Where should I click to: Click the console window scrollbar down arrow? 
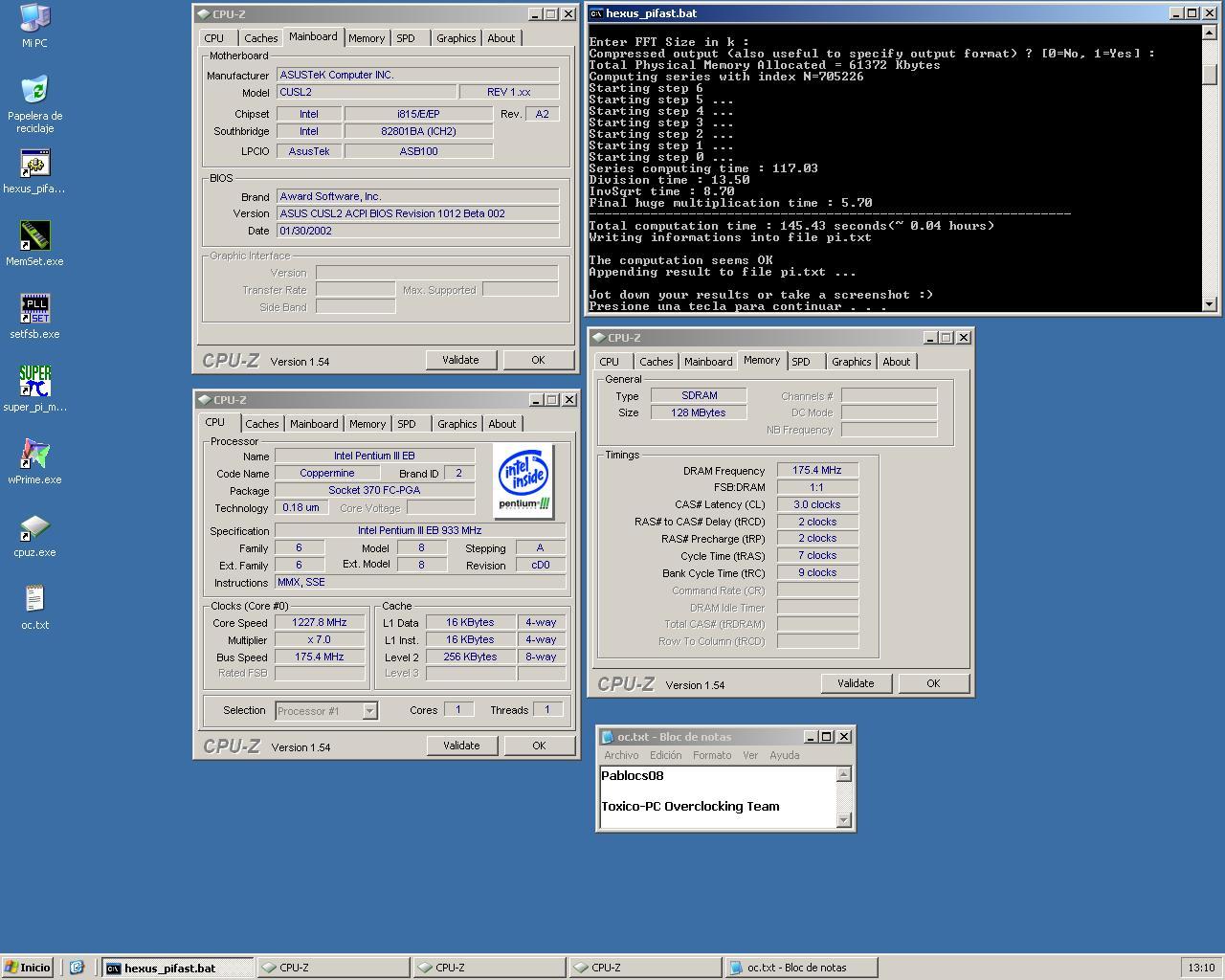pyautogui.click(x=1210, y=303)
